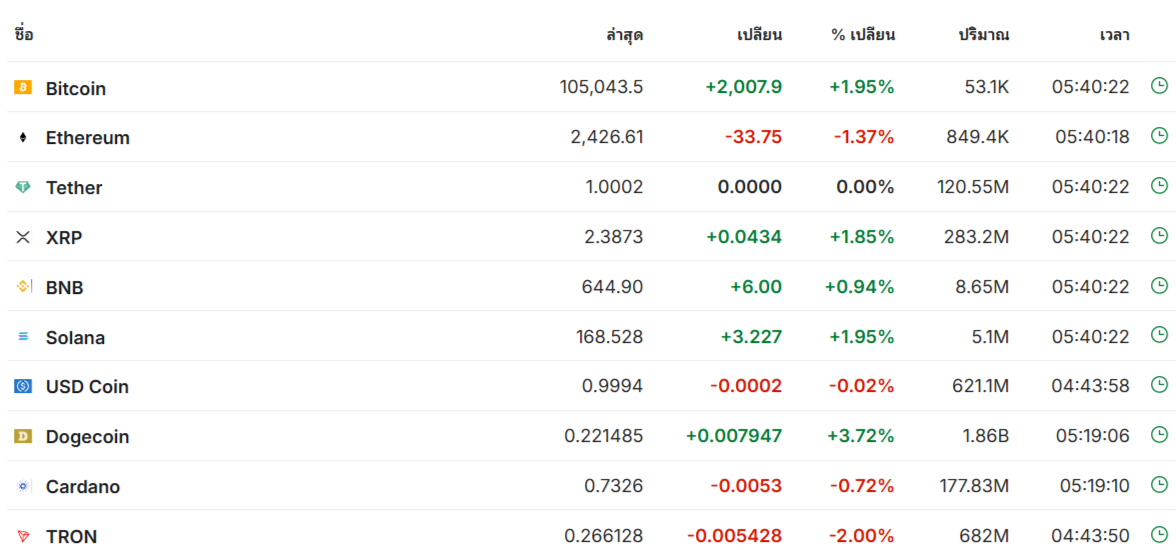The image size is (1176, 550).
Task: Sort by the เปลี่ยน column header
Action: 760,35
